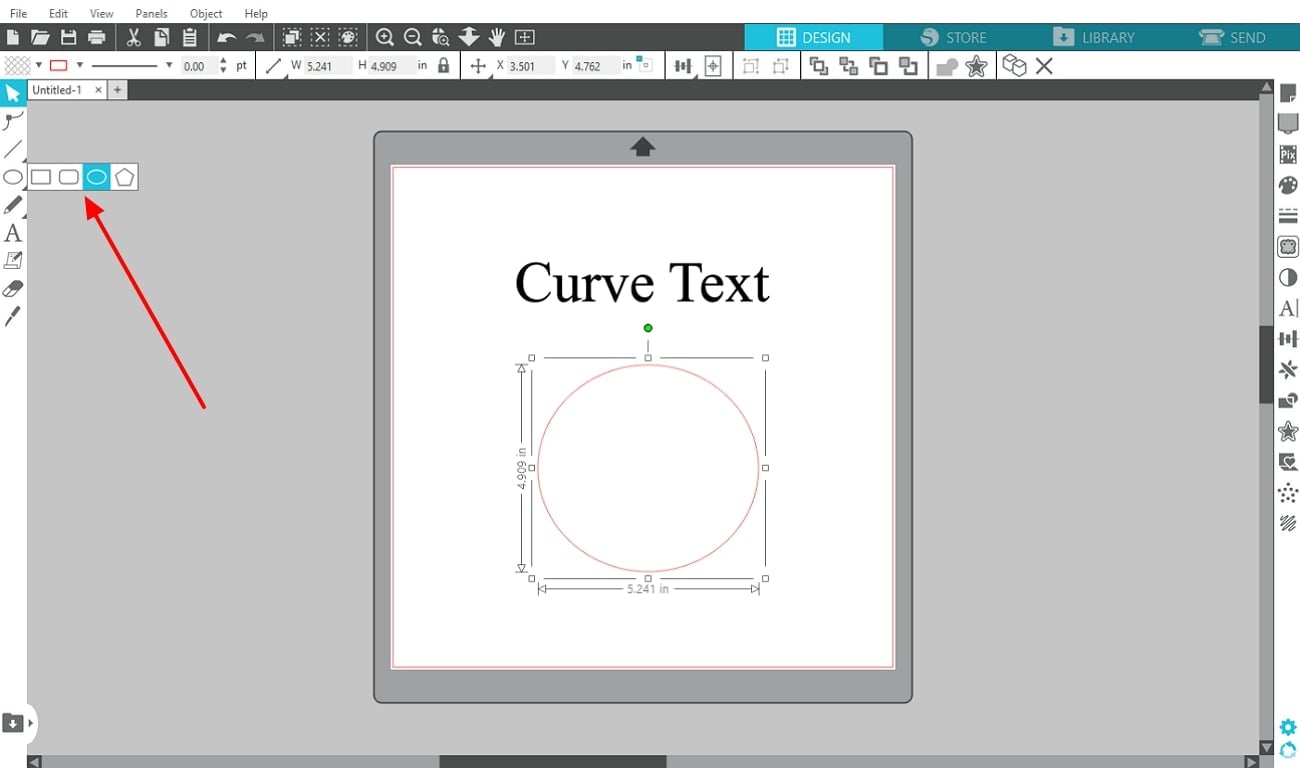
Task: Select the Eraser tool
Action: point(13,289)
